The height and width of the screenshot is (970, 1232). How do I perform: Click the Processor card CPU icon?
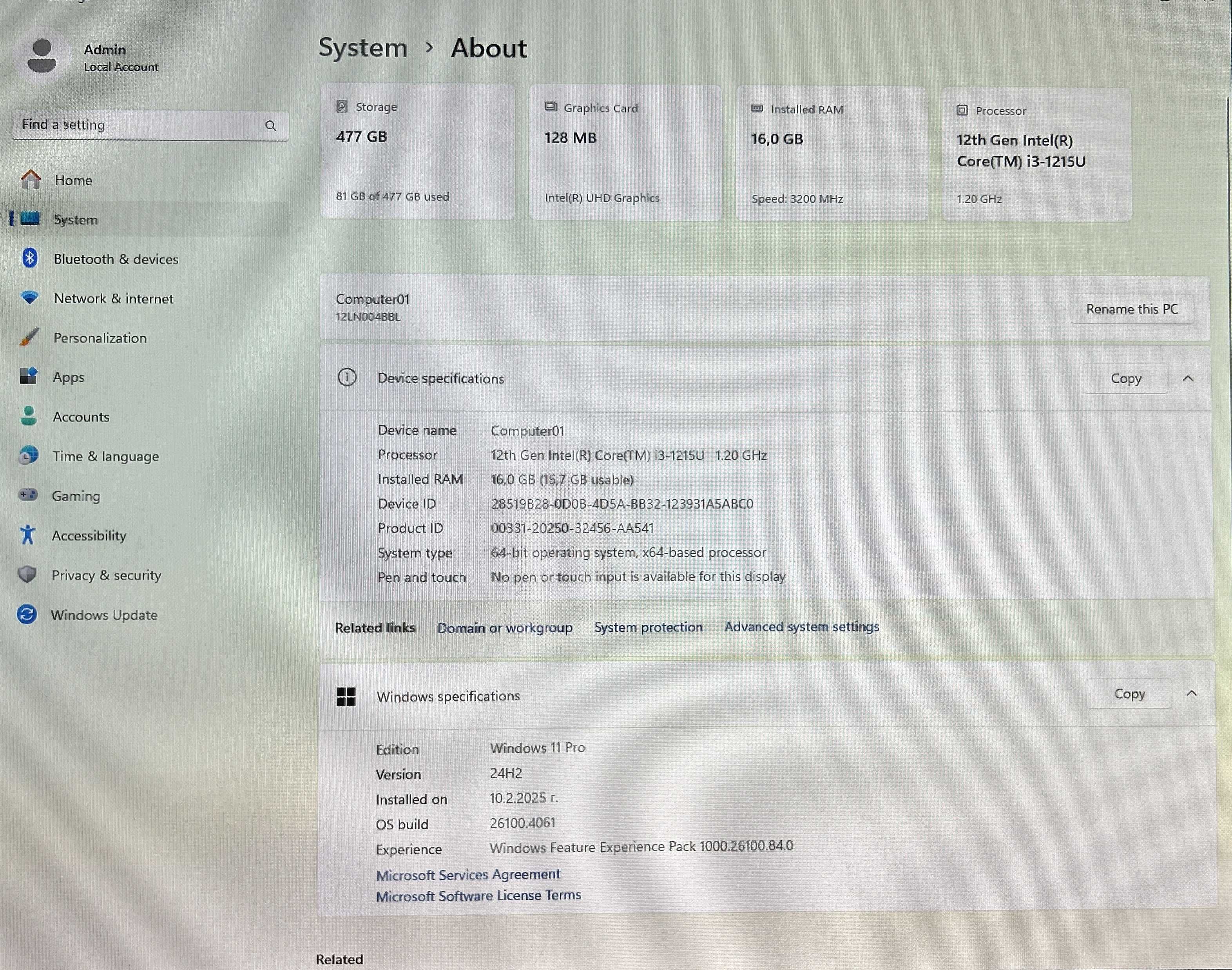pos(962,110)
